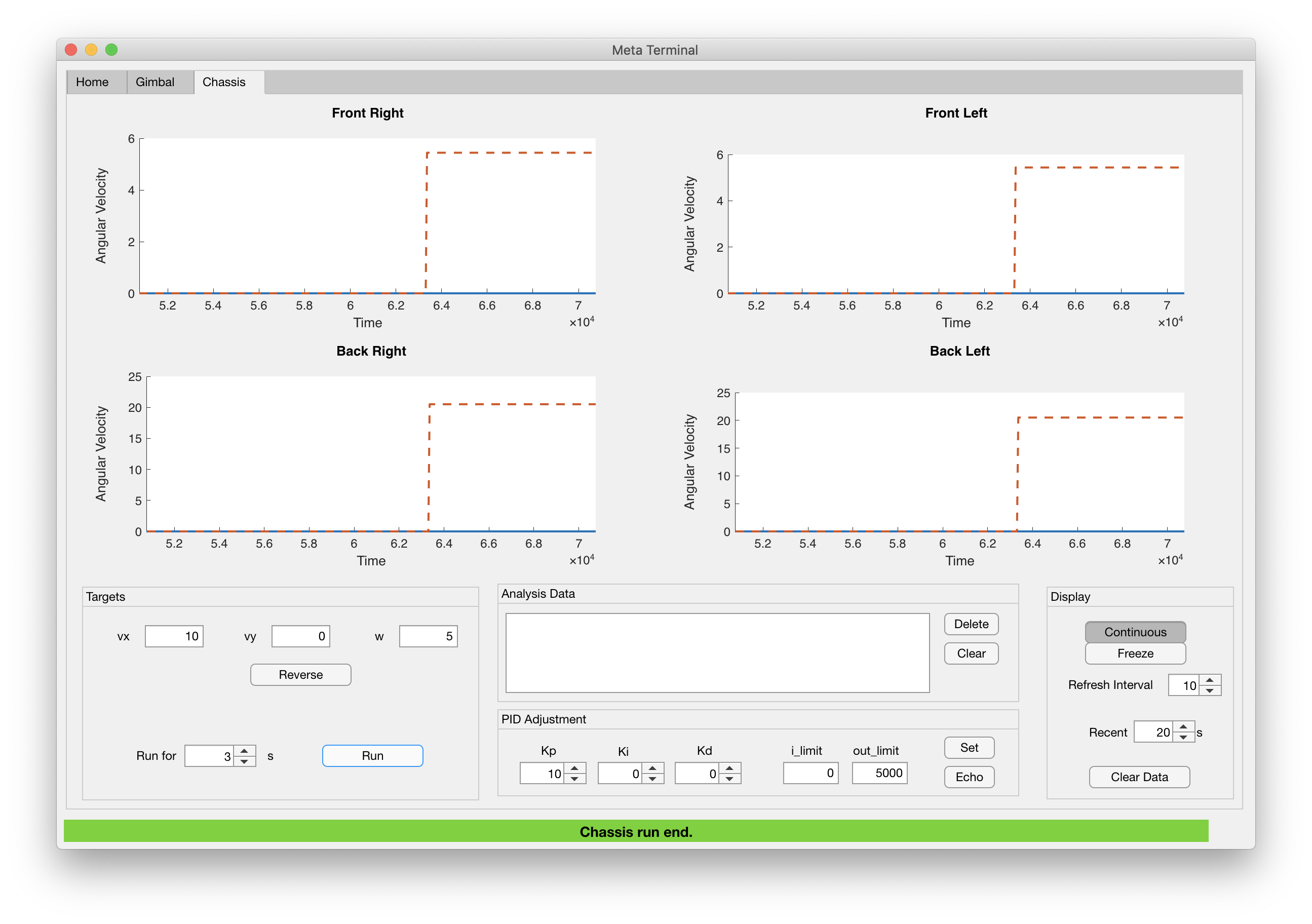The width and height of the screenshot is (1312, 924).
Task: Click Set to apply PID parameters
Action: pyautogui.click(x=969, y=747)
